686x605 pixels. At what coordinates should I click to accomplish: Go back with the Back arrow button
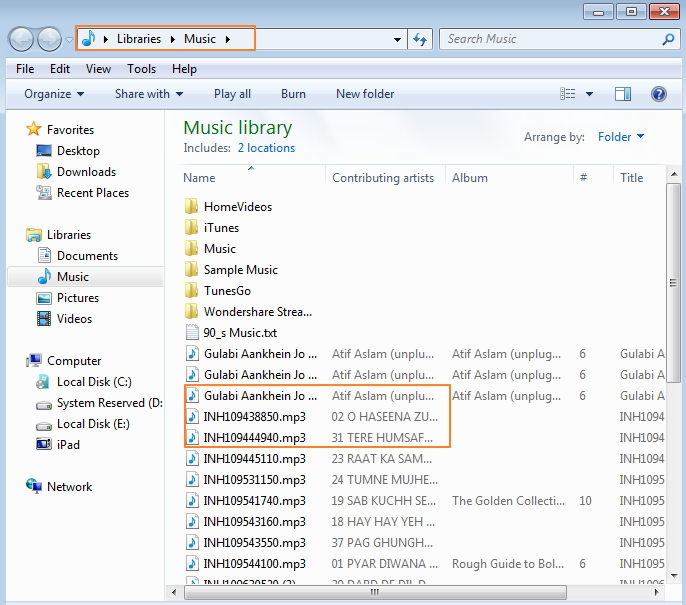point(21,39)
